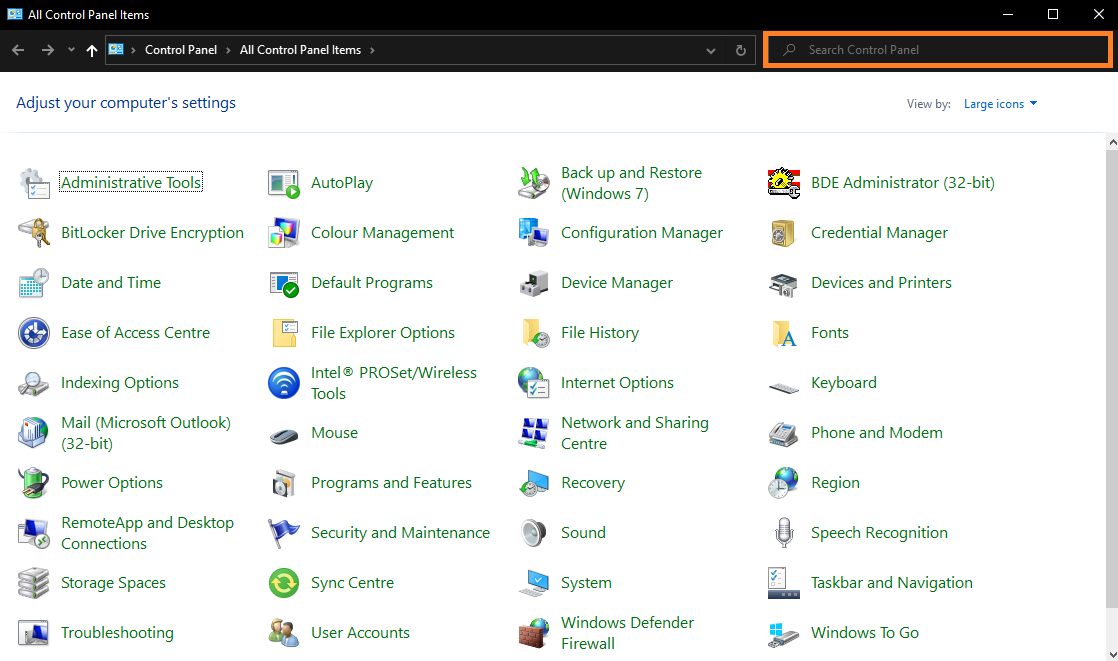Open the System link
This screenshot has width=1118, height=661.
586,583
